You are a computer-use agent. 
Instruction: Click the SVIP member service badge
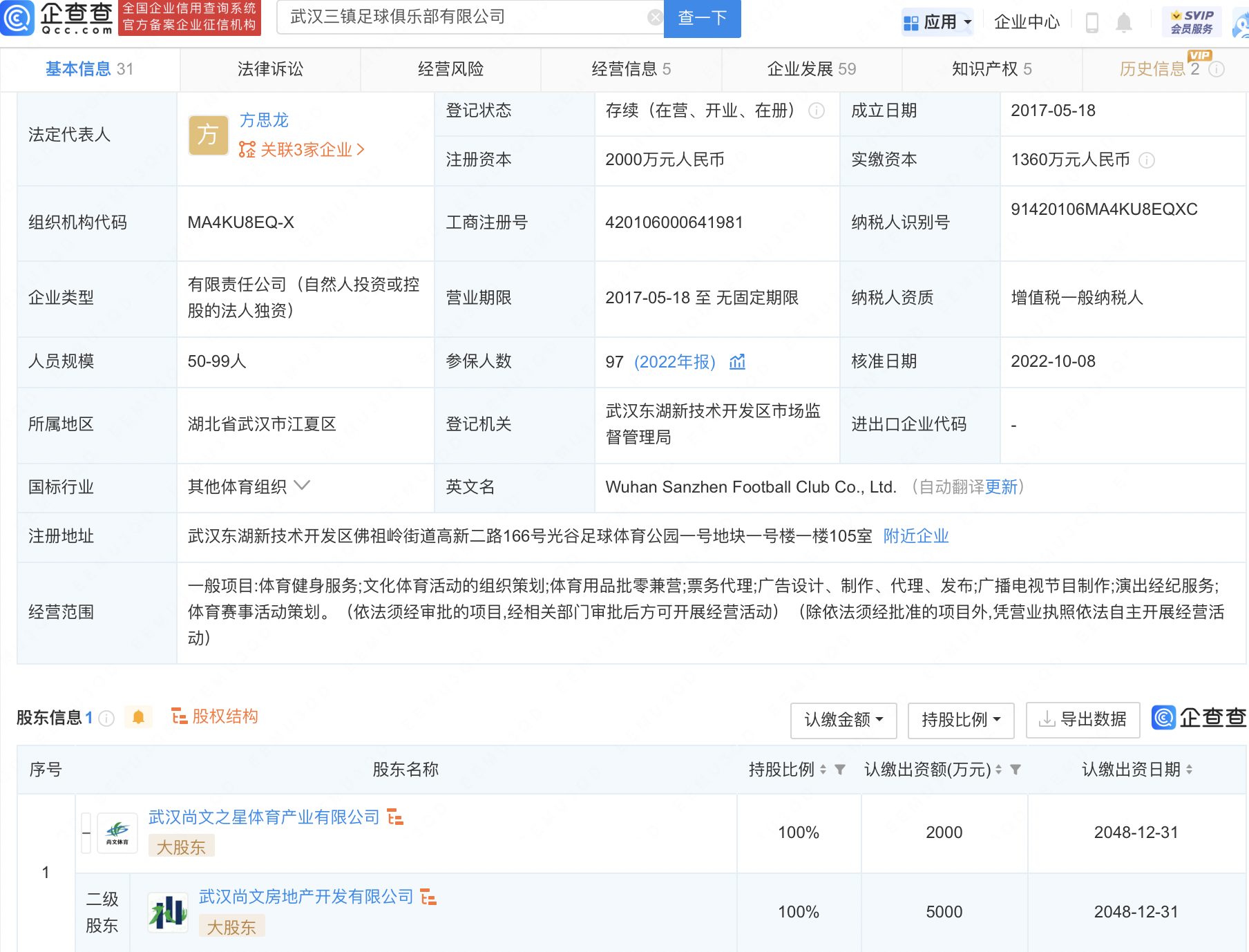(1192, 22)
